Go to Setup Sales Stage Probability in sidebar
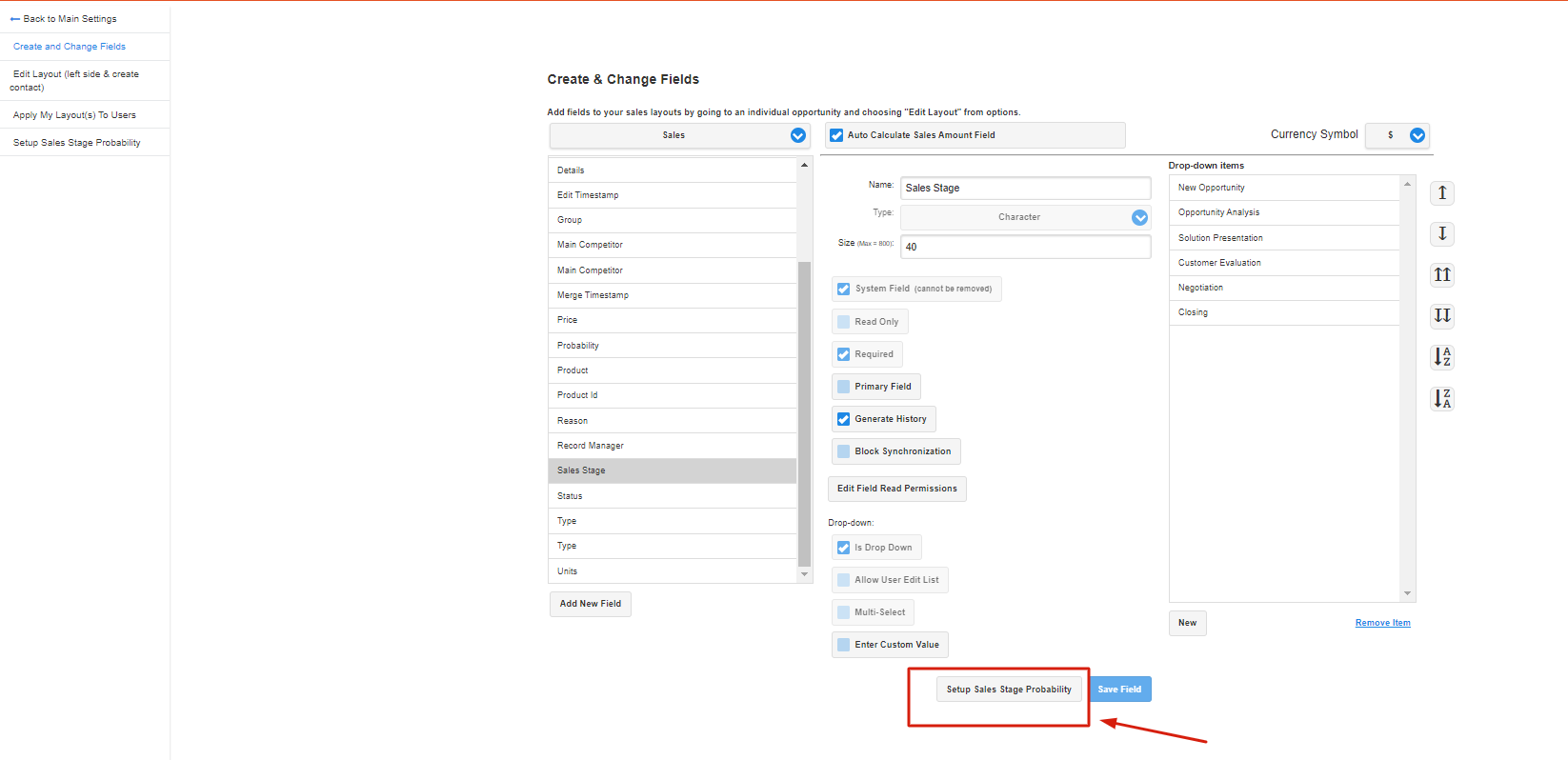Image resolution: width=1568 pixels, height=760 pixels. 77,143
